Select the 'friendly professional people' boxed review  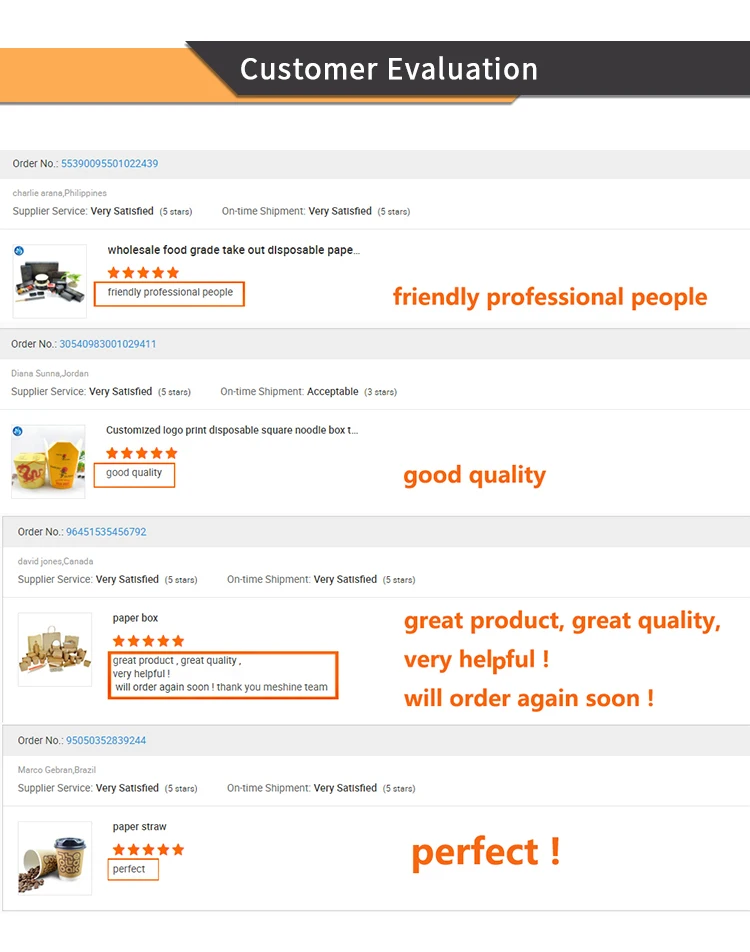(169, 293)
